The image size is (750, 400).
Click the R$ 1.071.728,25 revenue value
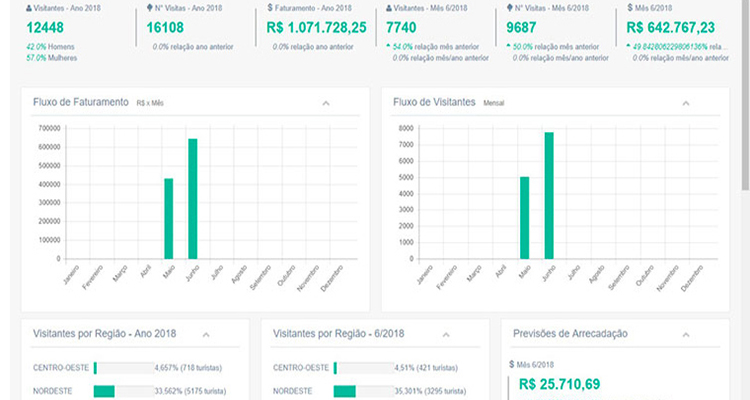coord(317,27)
